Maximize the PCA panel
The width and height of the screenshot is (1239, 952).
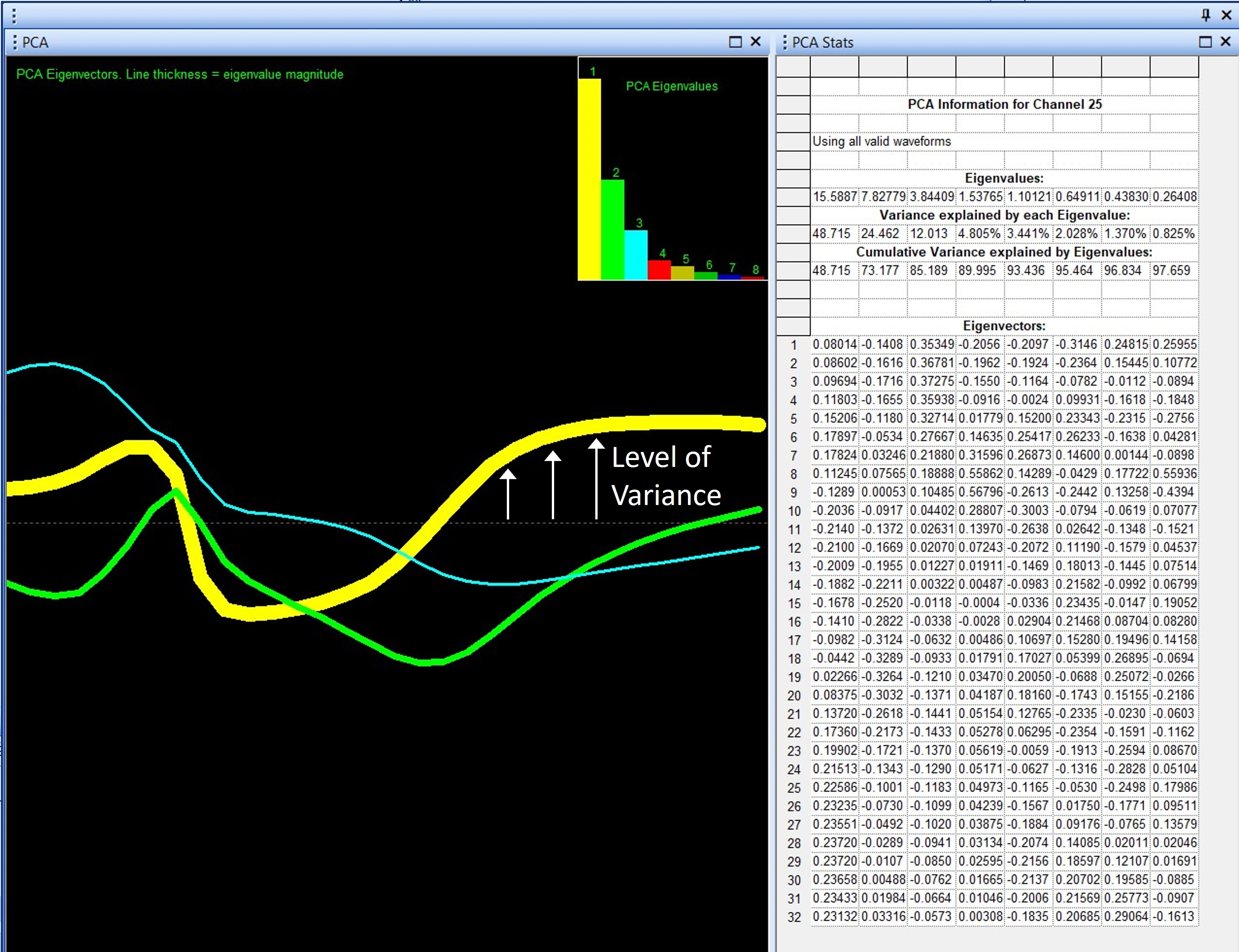point(735,42)
